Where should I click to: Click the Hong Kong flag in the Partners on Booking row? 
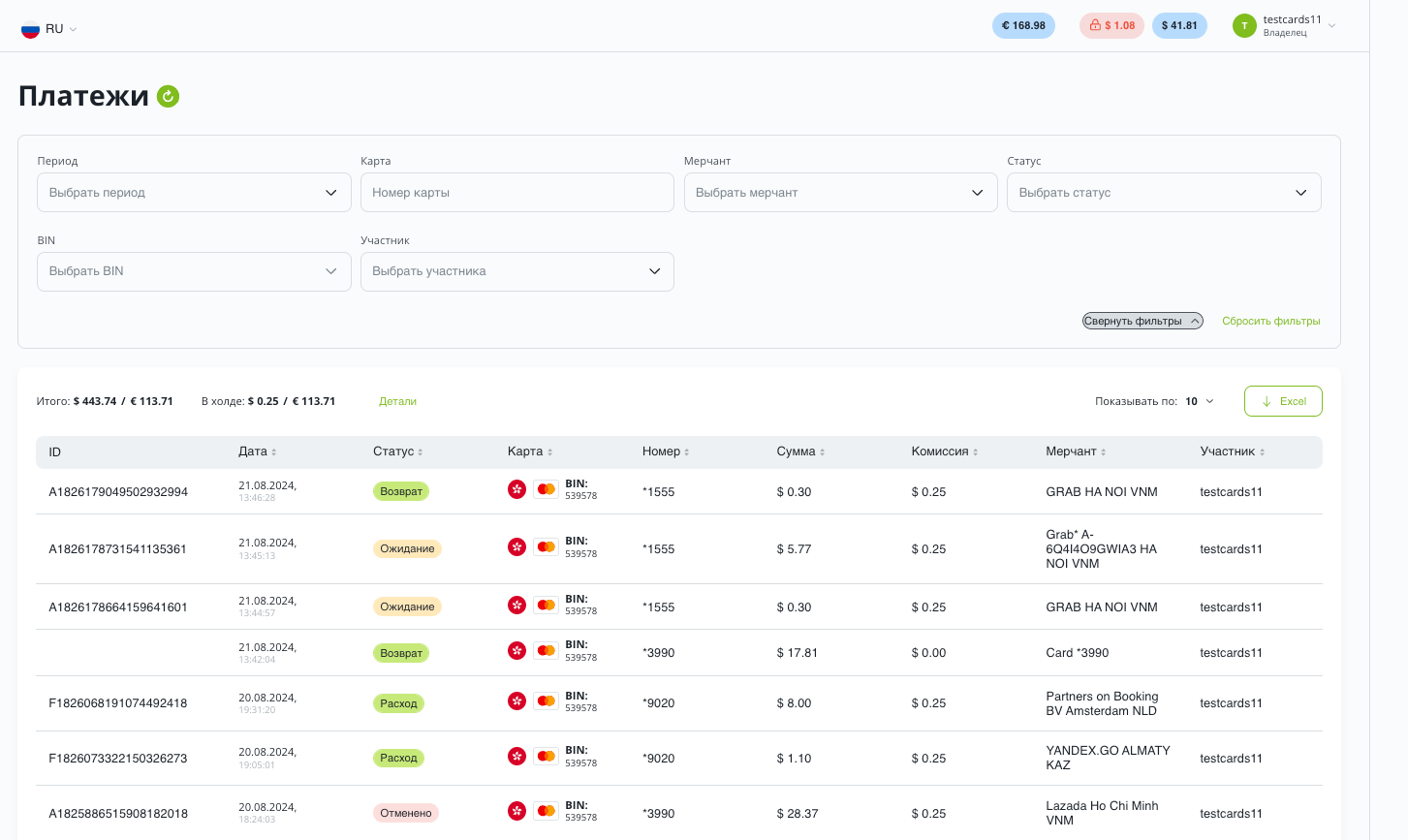tap(517, 700)
